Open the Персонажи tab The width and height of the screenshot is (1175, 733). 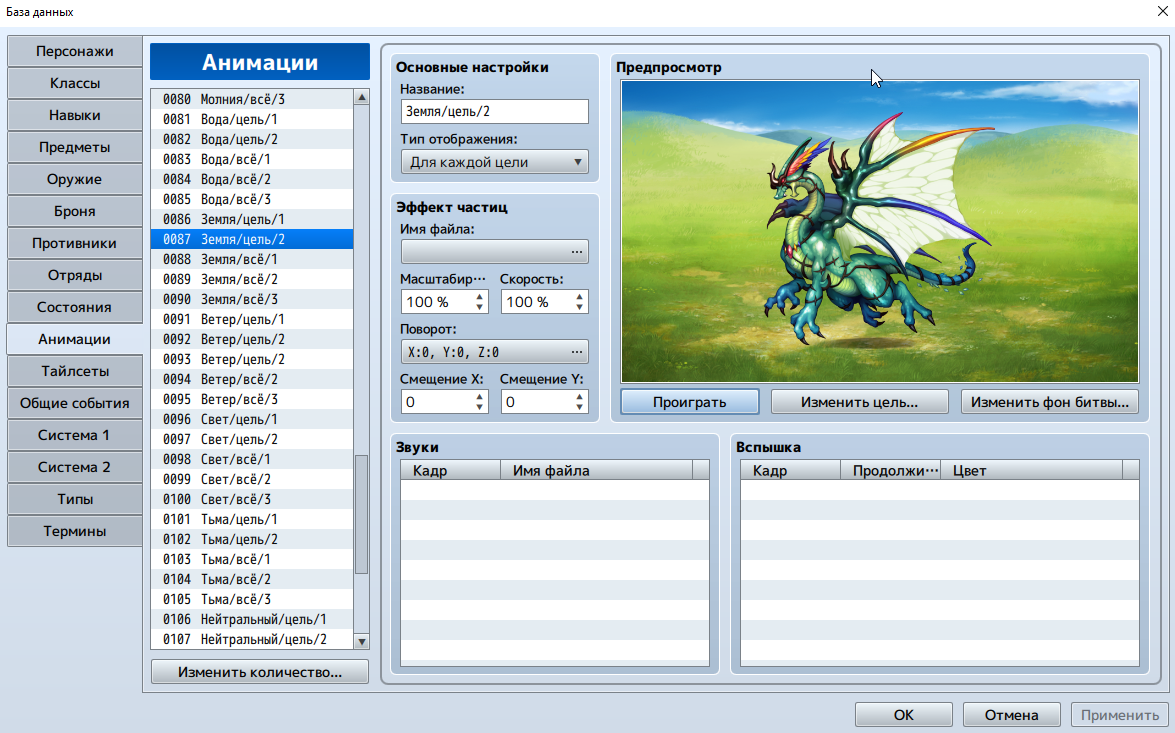coord(75,51)
